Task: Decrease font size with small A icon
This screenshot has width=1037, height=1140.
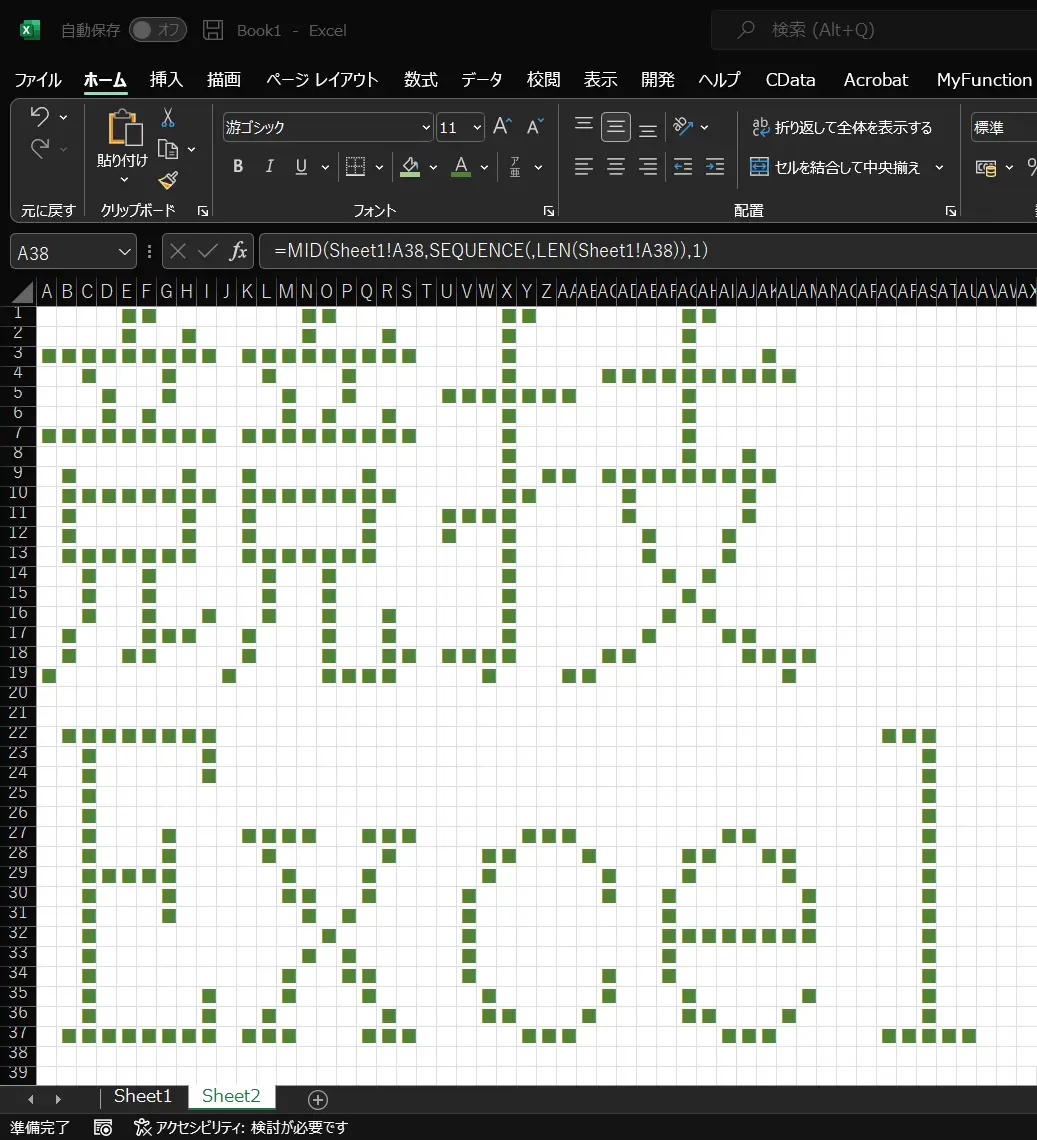Action: [x=534, y=127]
